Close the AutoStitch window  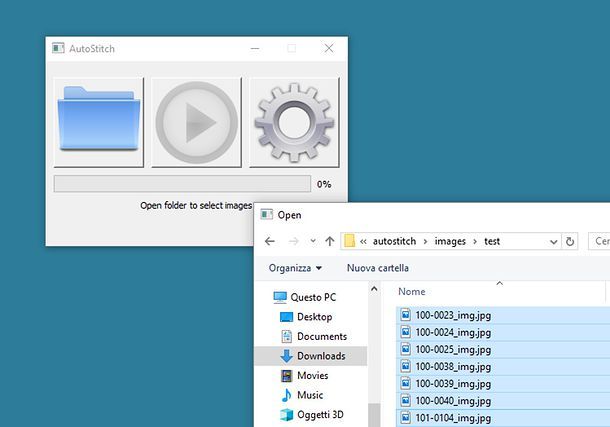[x=329, y=49]
